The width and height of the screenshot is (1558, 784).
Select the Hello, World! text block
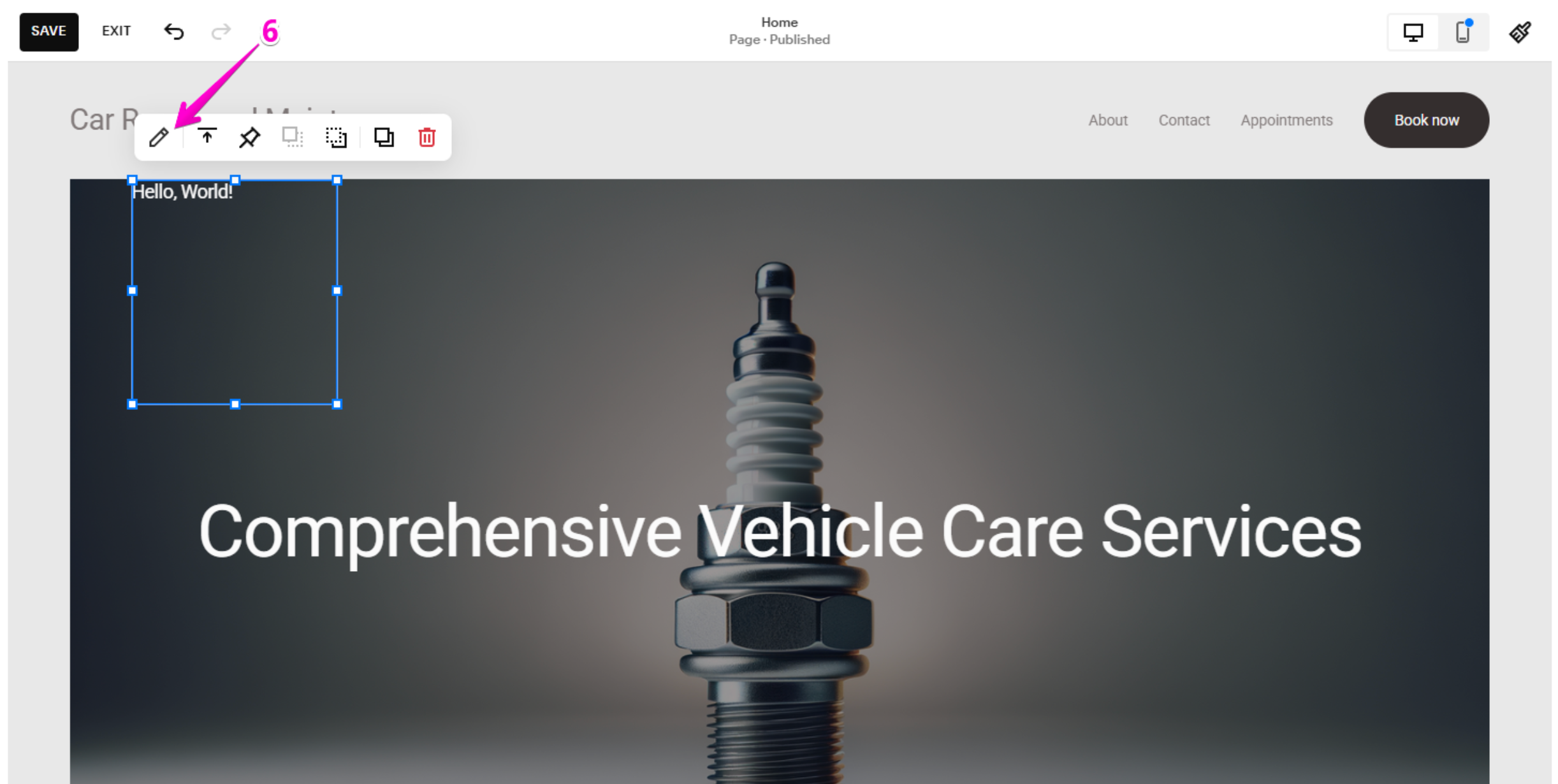click(182, 192)
